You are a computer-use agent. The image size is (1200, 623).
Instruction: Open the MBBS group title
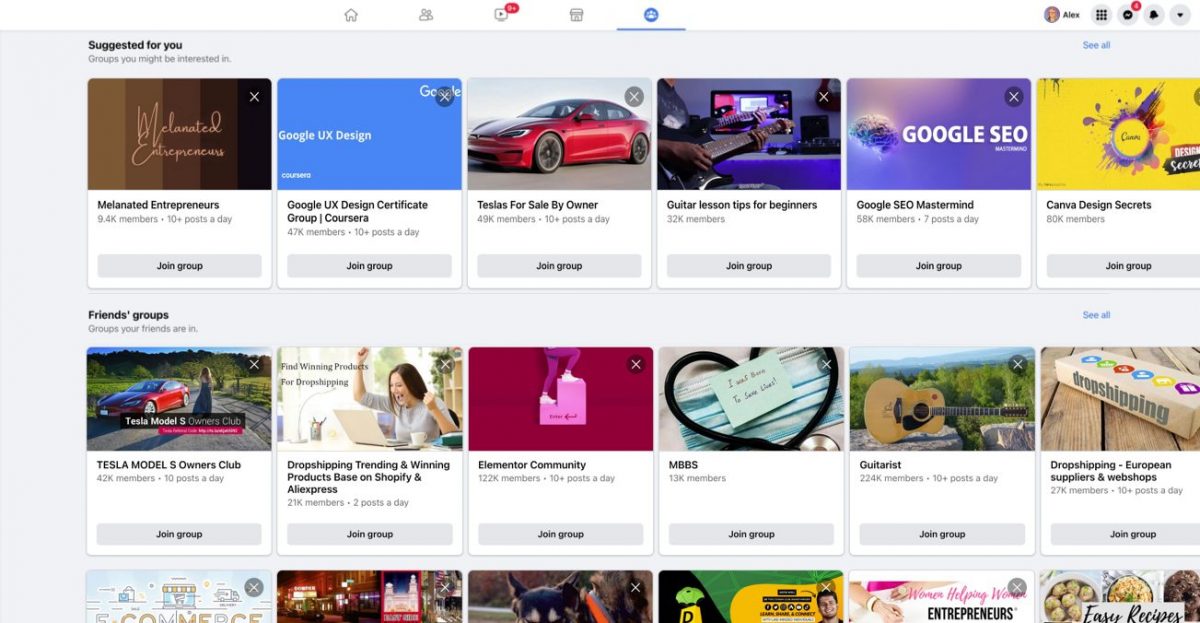685,465
